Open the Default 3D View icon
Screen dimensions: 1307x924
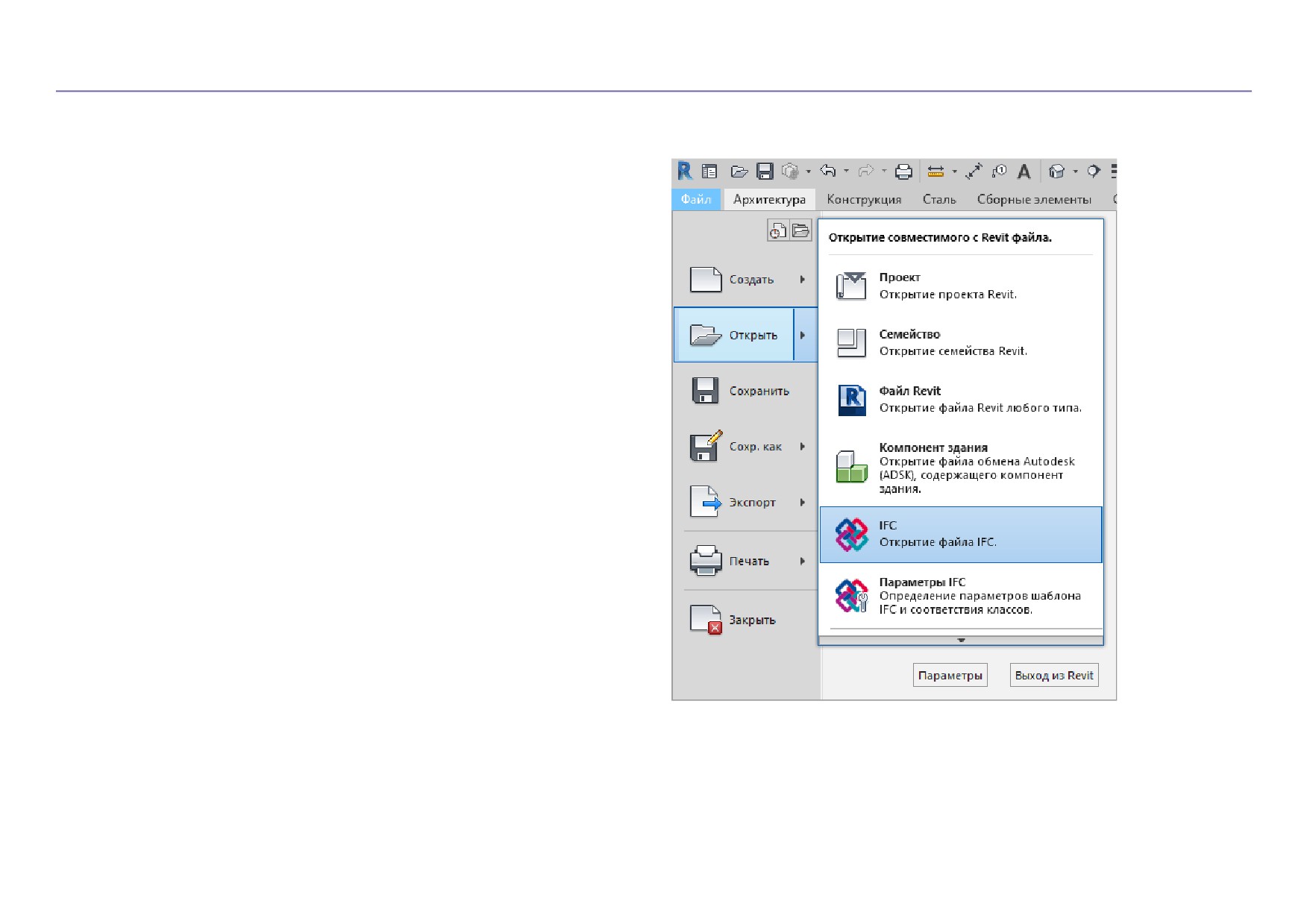coord(1056,172)
